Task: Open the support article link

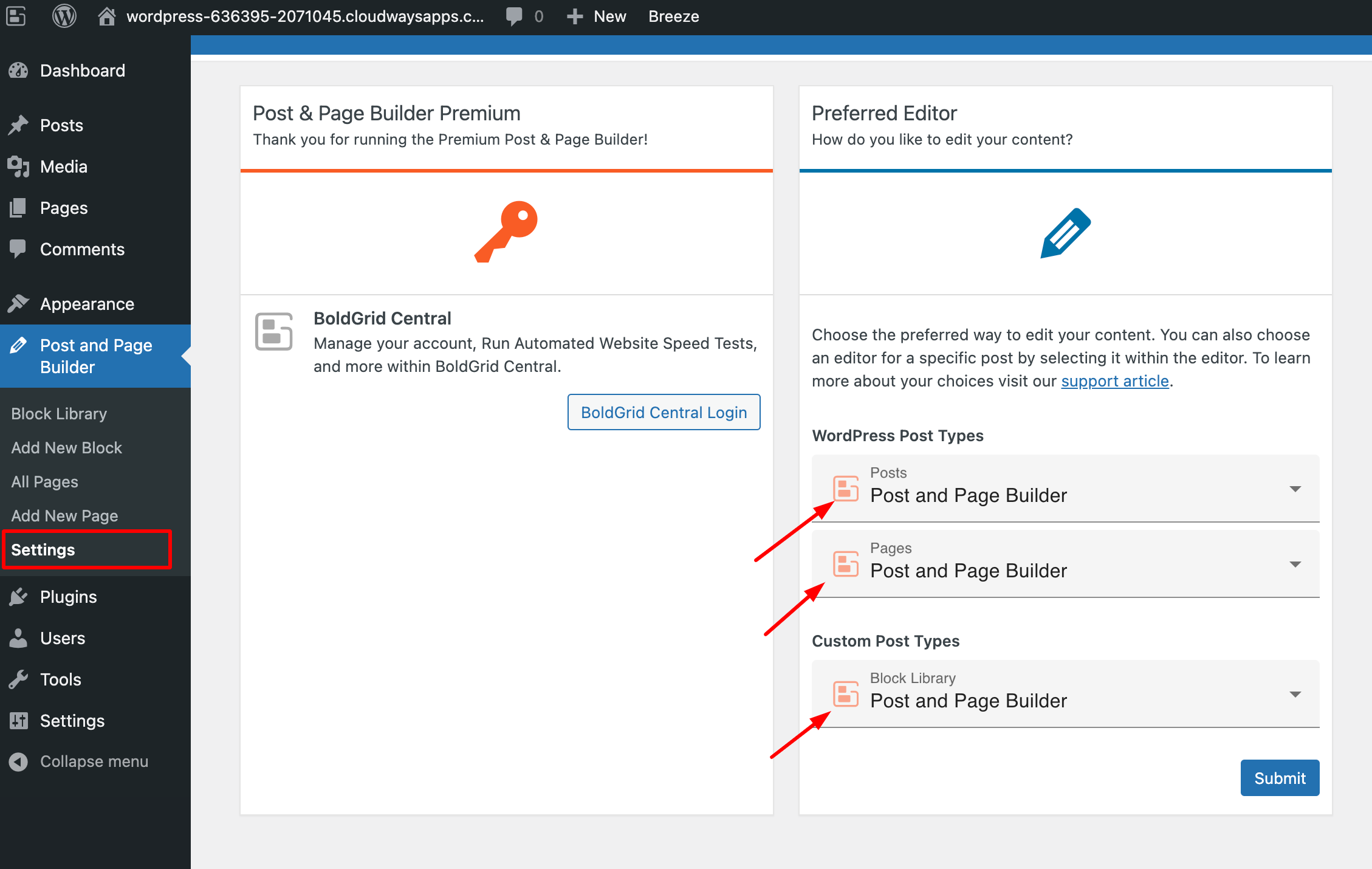Action: [x=1114, y=381]
